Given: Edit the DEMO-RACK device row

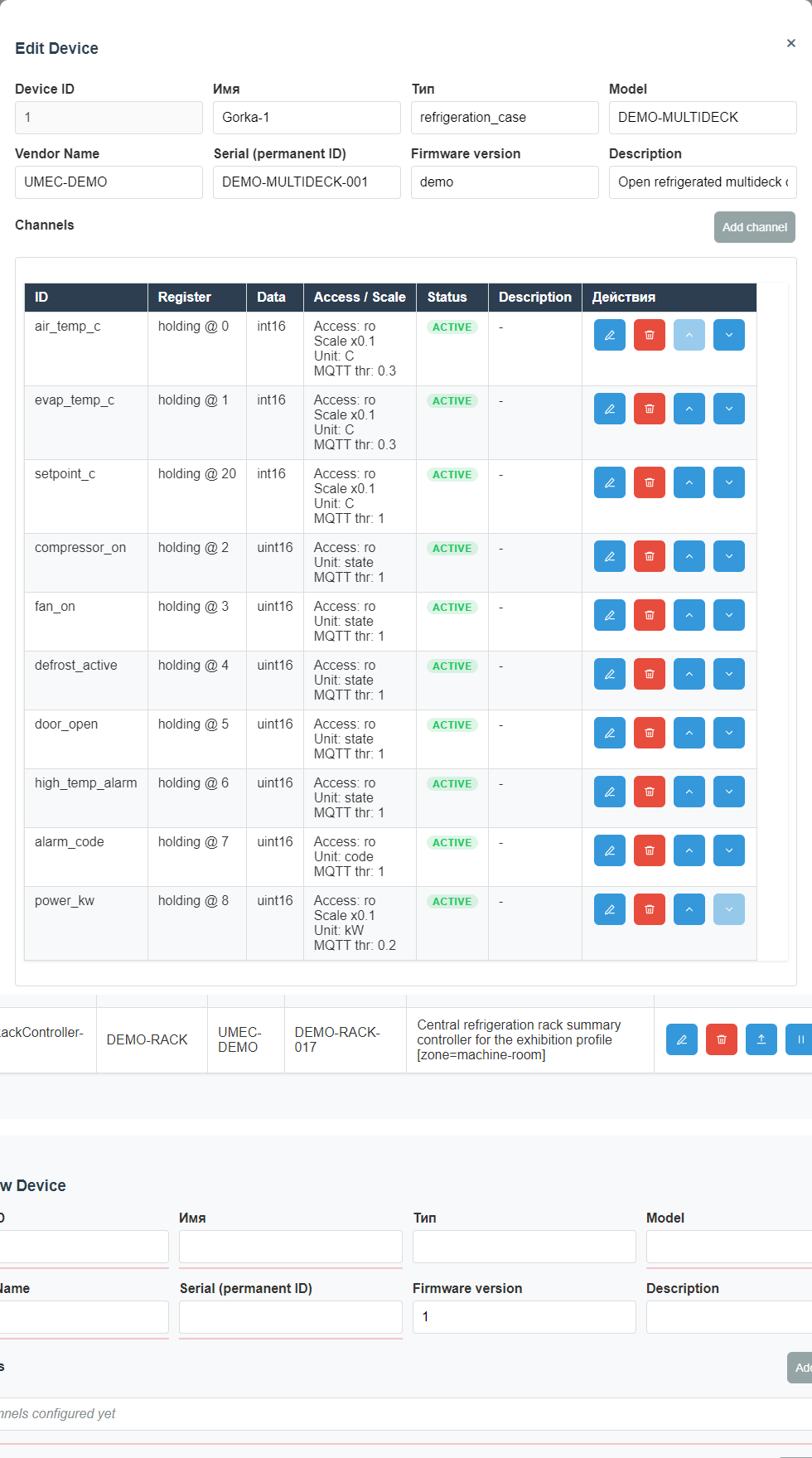Looking at the screenshot, I should 681,1039.
